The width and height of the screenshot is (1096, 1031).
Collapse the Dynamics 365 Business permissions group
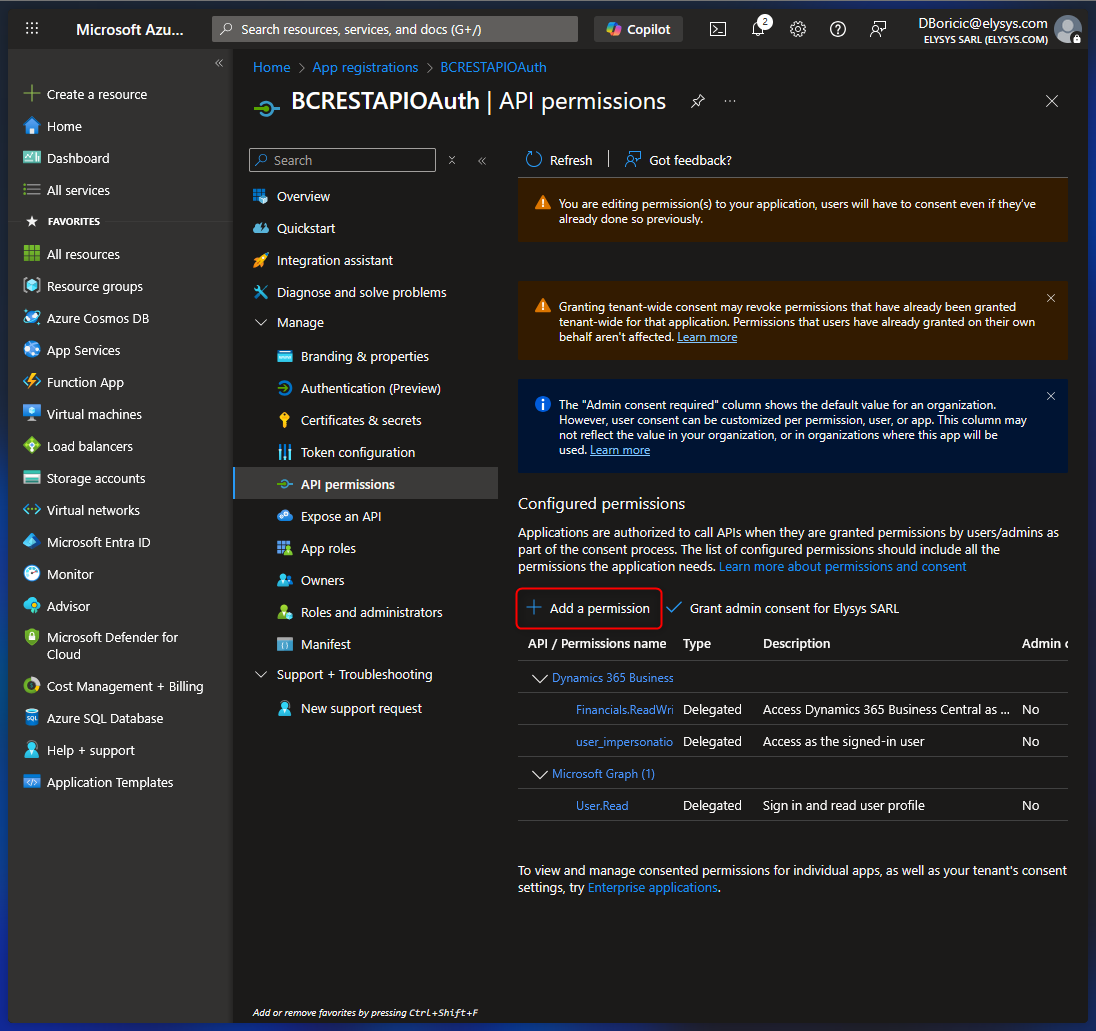539,678
